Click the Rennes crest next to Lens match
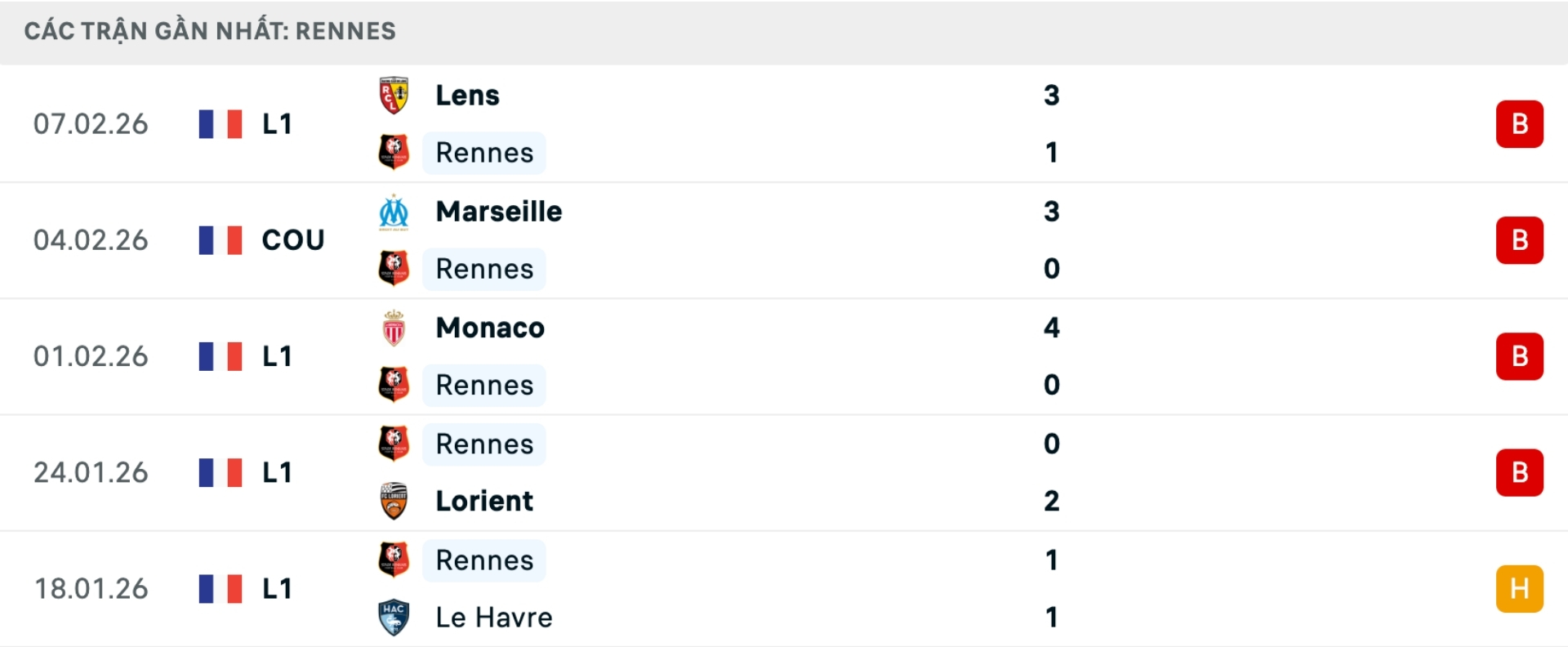The width and height of the screenshot is (1568, 647). point(394,152)
